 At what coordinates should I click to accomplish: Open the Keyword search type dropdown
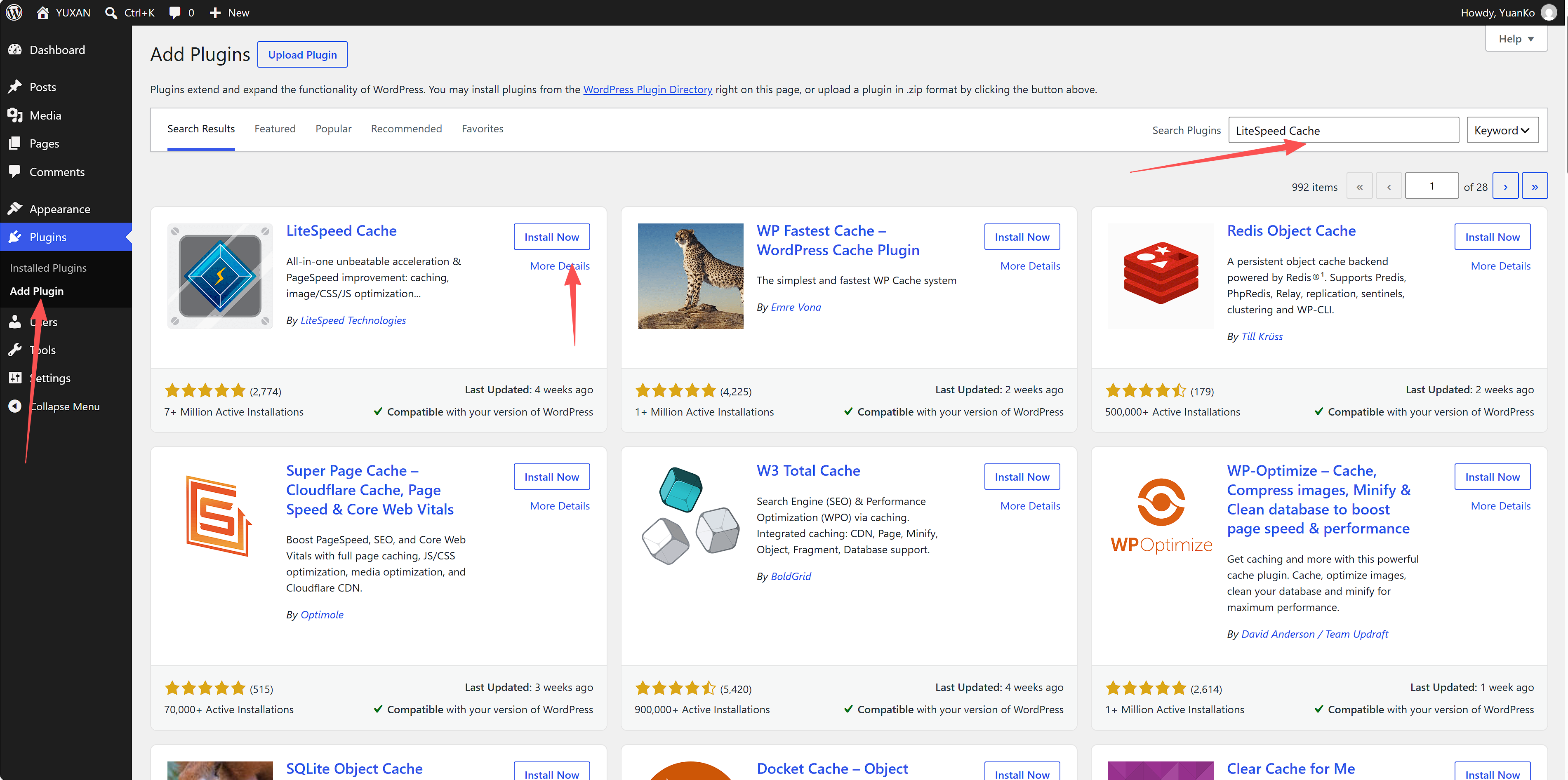click(1502, 130)
